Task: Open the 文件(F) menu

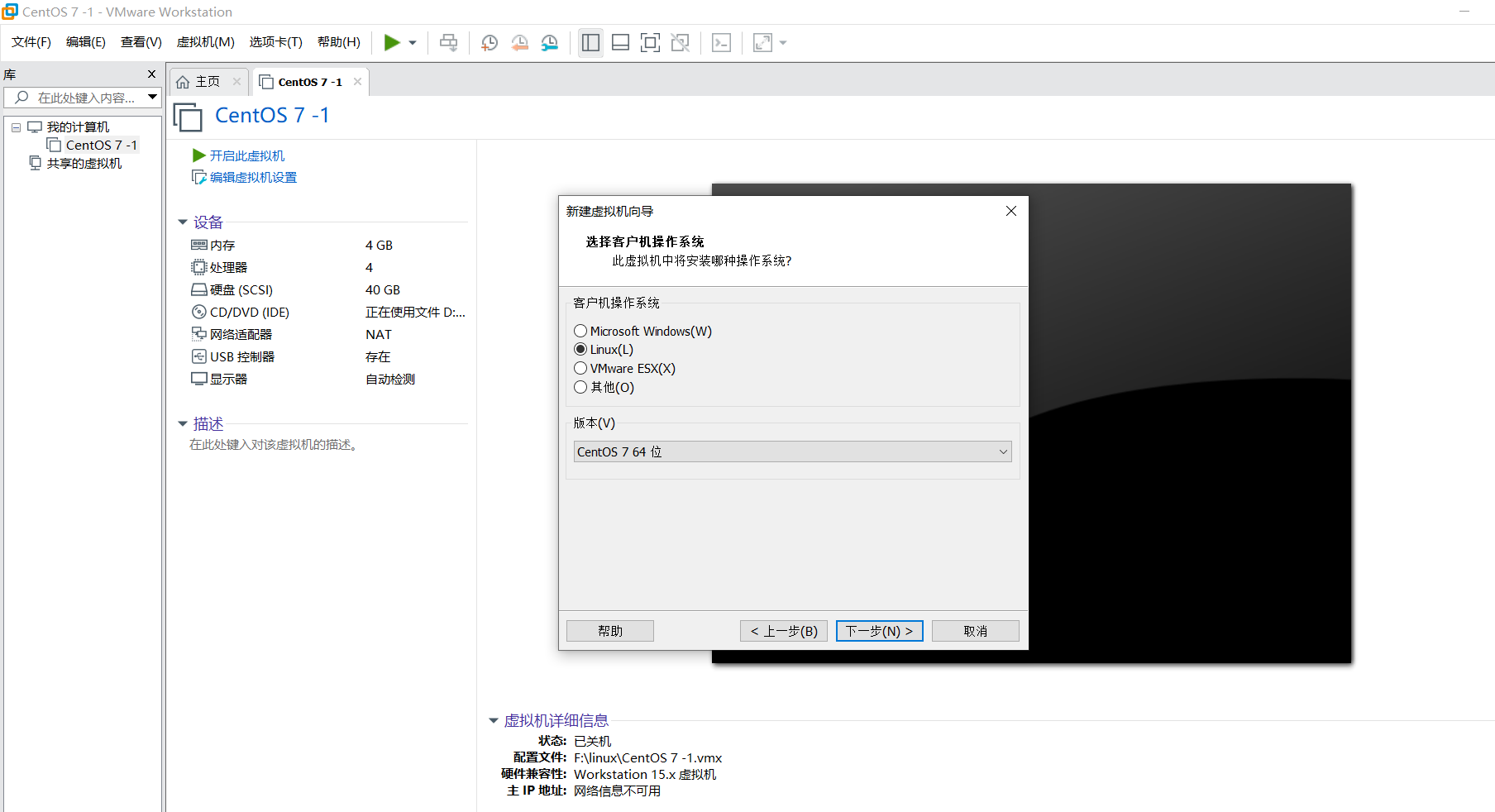Action: pos(31,42)
